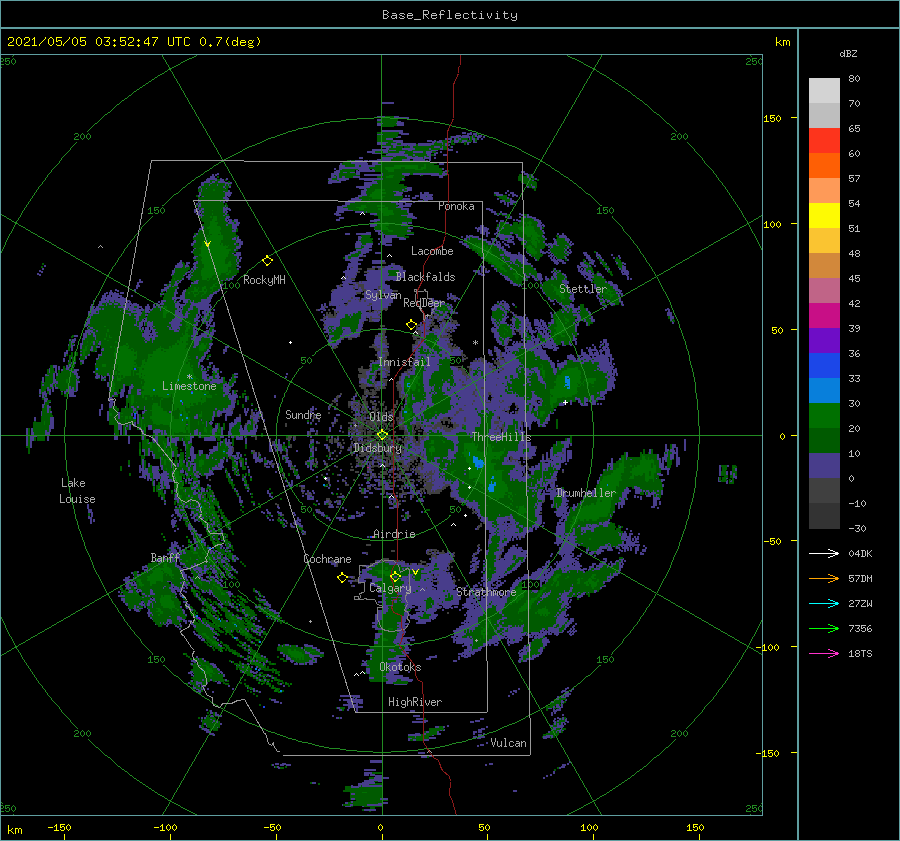Pick the yellow 51-54 dBZ swatch
Screen dimensions: 900x841
824,215
